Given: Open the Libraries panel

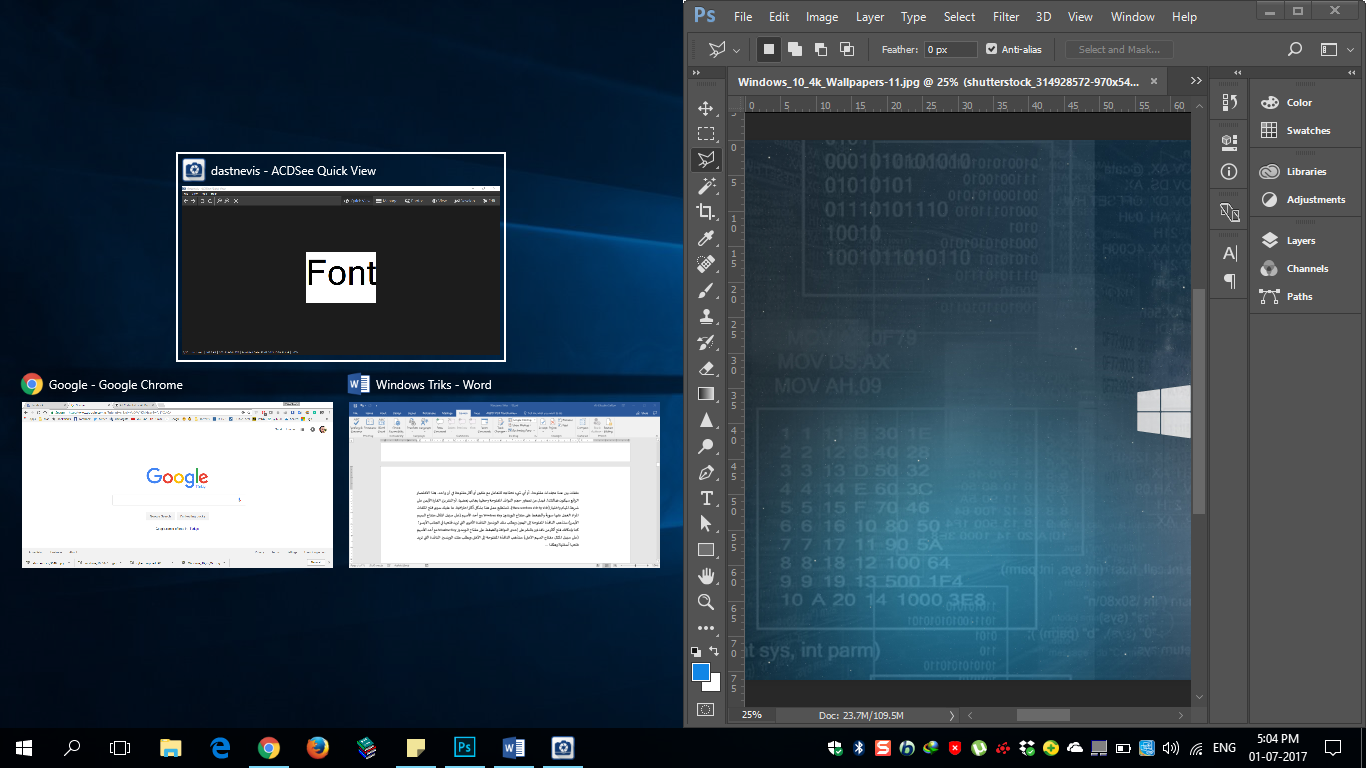Looking at the screenshot, I should click(1306, 172).
